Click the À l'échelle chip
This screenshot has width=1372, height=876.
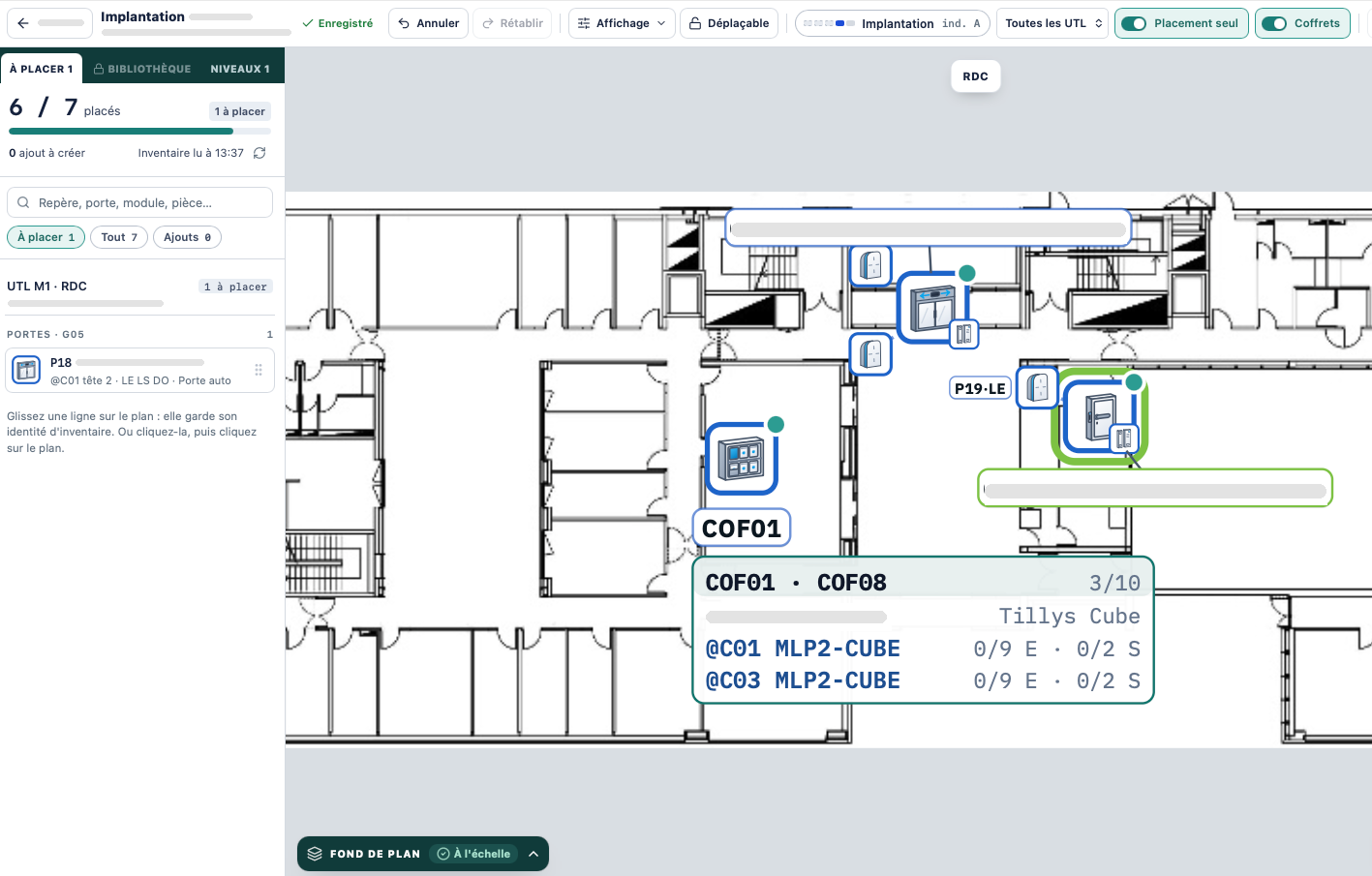[473, 854]
